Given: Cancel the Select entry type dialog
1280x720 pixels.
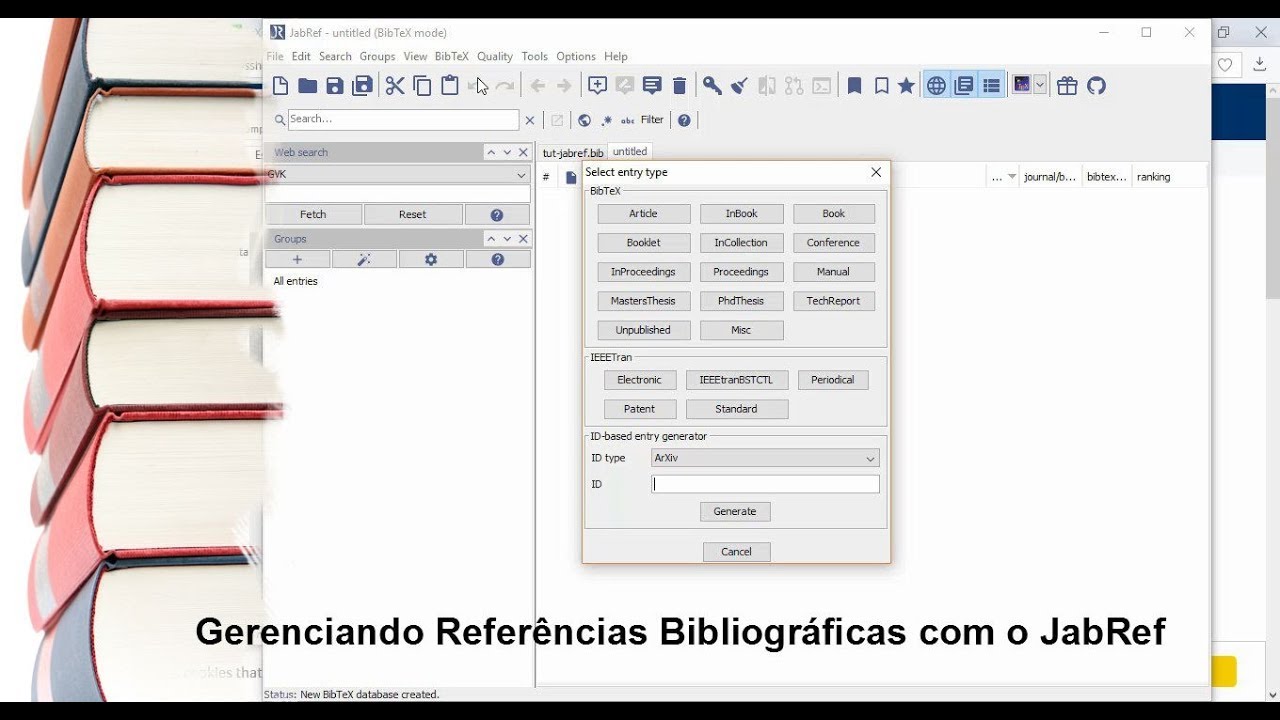Looking at the screenshot, I should click(736, 552).
